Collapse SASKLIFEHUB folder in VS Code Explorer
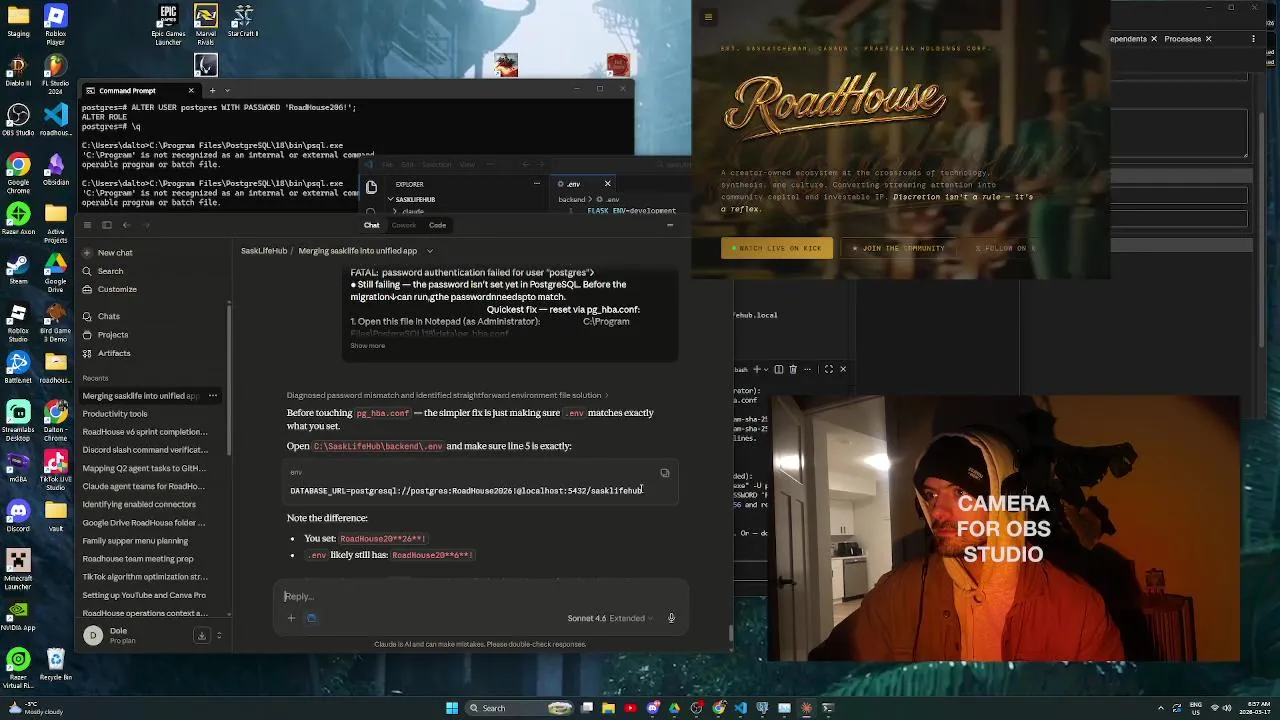Viewport: 1280px width, 720px height. click(x=409, y=200)
